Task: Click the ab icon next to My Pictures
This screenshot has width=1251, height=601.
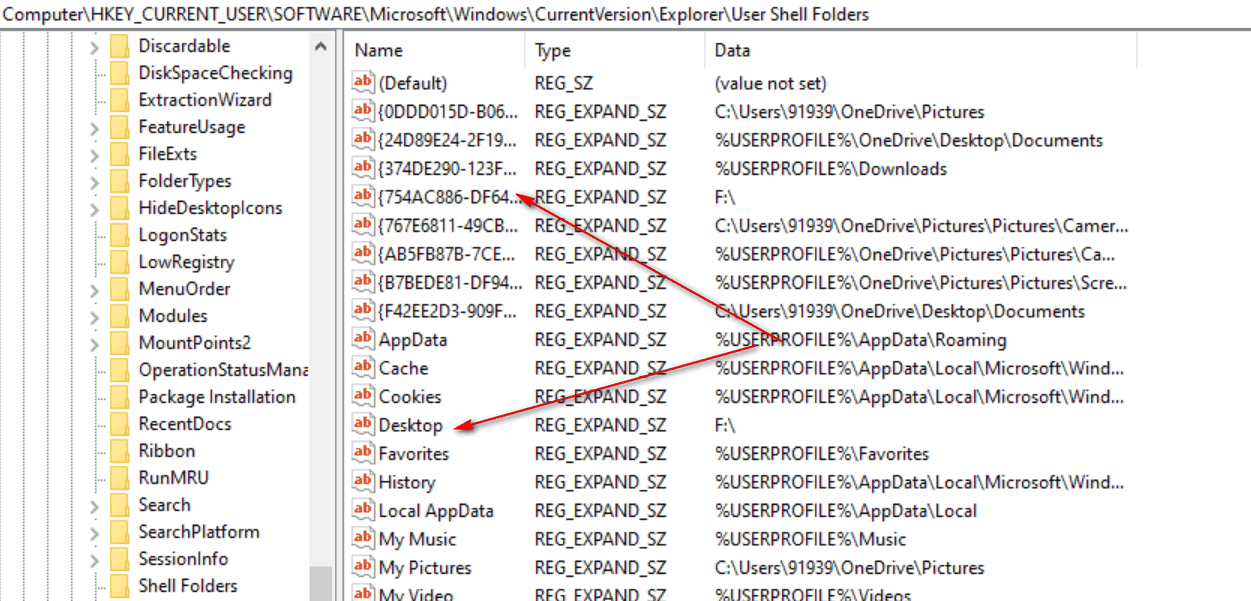Action: (362, 567)
